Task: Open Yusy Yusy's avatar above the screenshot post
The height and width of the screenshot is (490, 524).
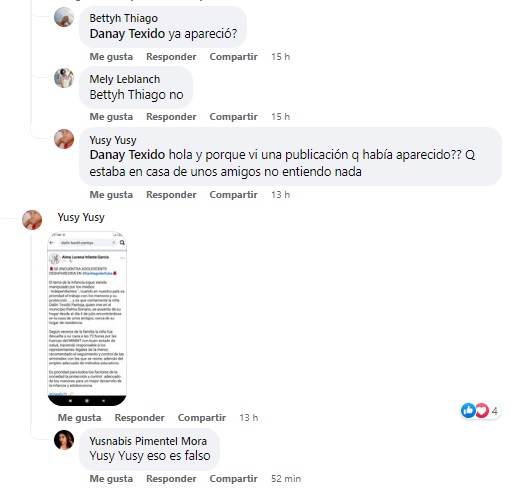Action: pyautogui.click(x=32, y=220)
